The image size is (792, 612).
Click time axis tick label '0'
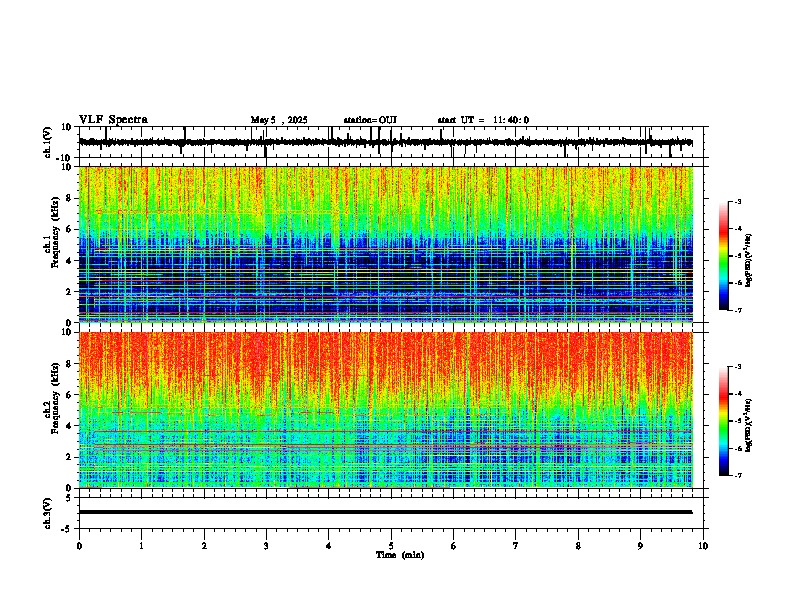(x=79, y=546)
